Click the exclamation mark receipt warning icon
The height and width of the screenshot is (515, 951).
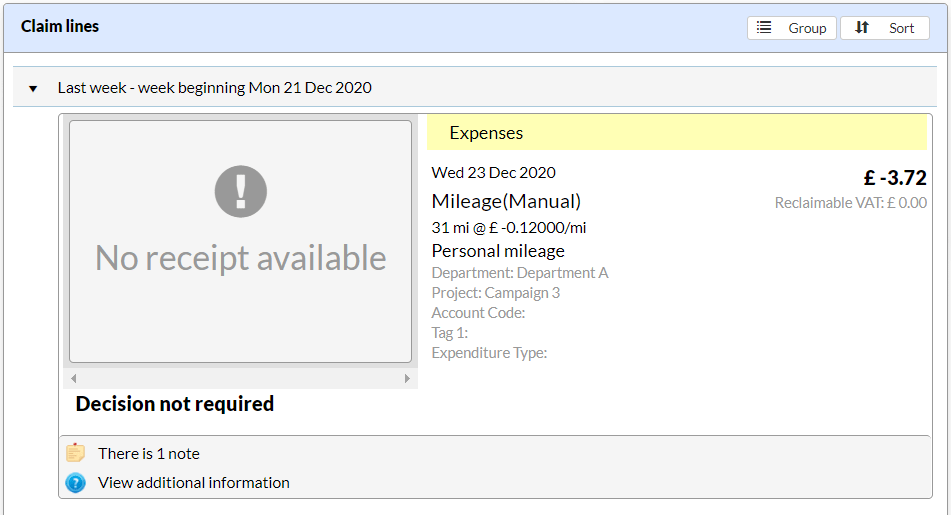[241, 191]
